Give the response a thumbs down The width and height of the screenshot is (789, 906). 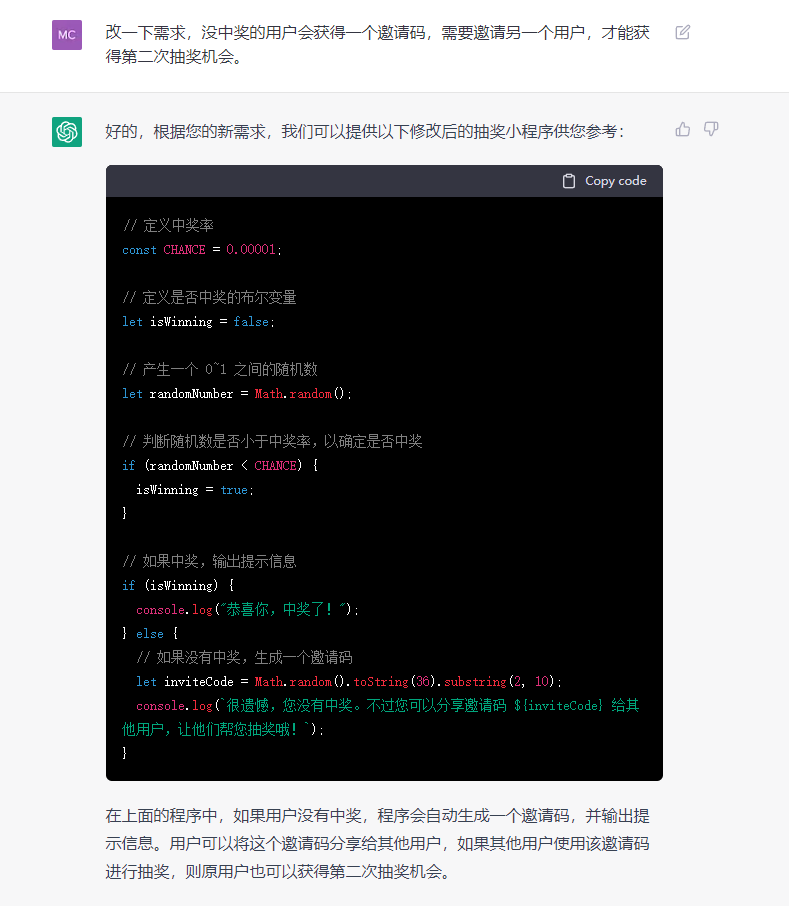pos(711,129)
